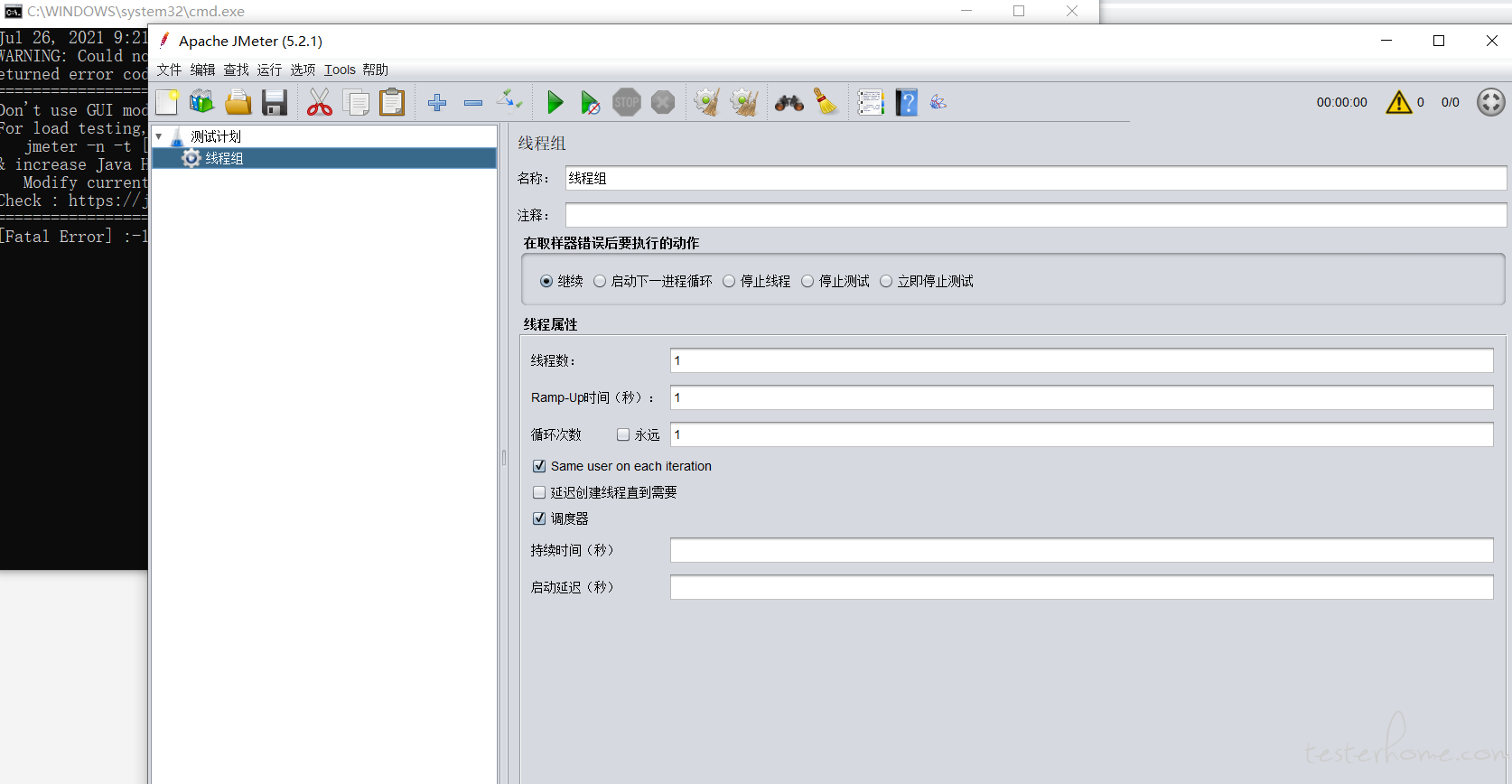Open Help with question mark icon

point(906,102)
